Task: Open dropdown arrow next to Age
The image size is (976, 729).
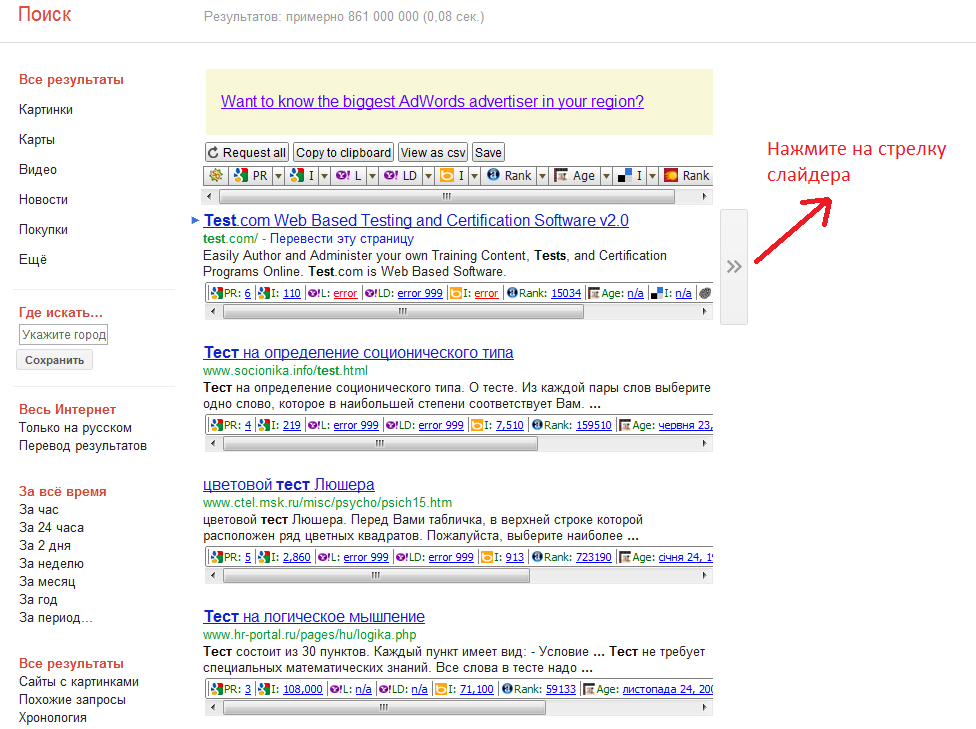Action: 606,176
